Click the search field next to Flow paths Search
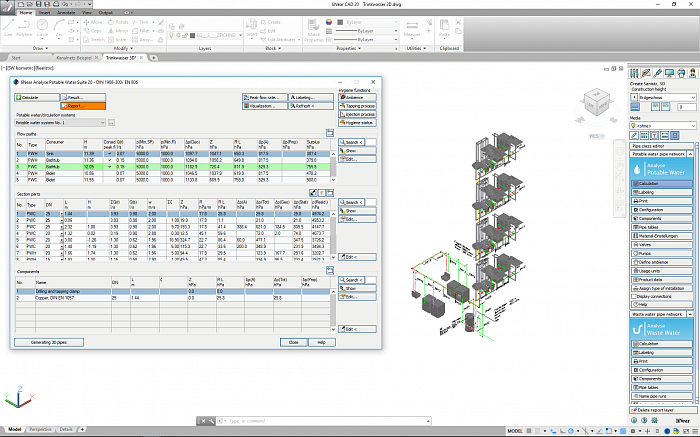 (371, 142)
